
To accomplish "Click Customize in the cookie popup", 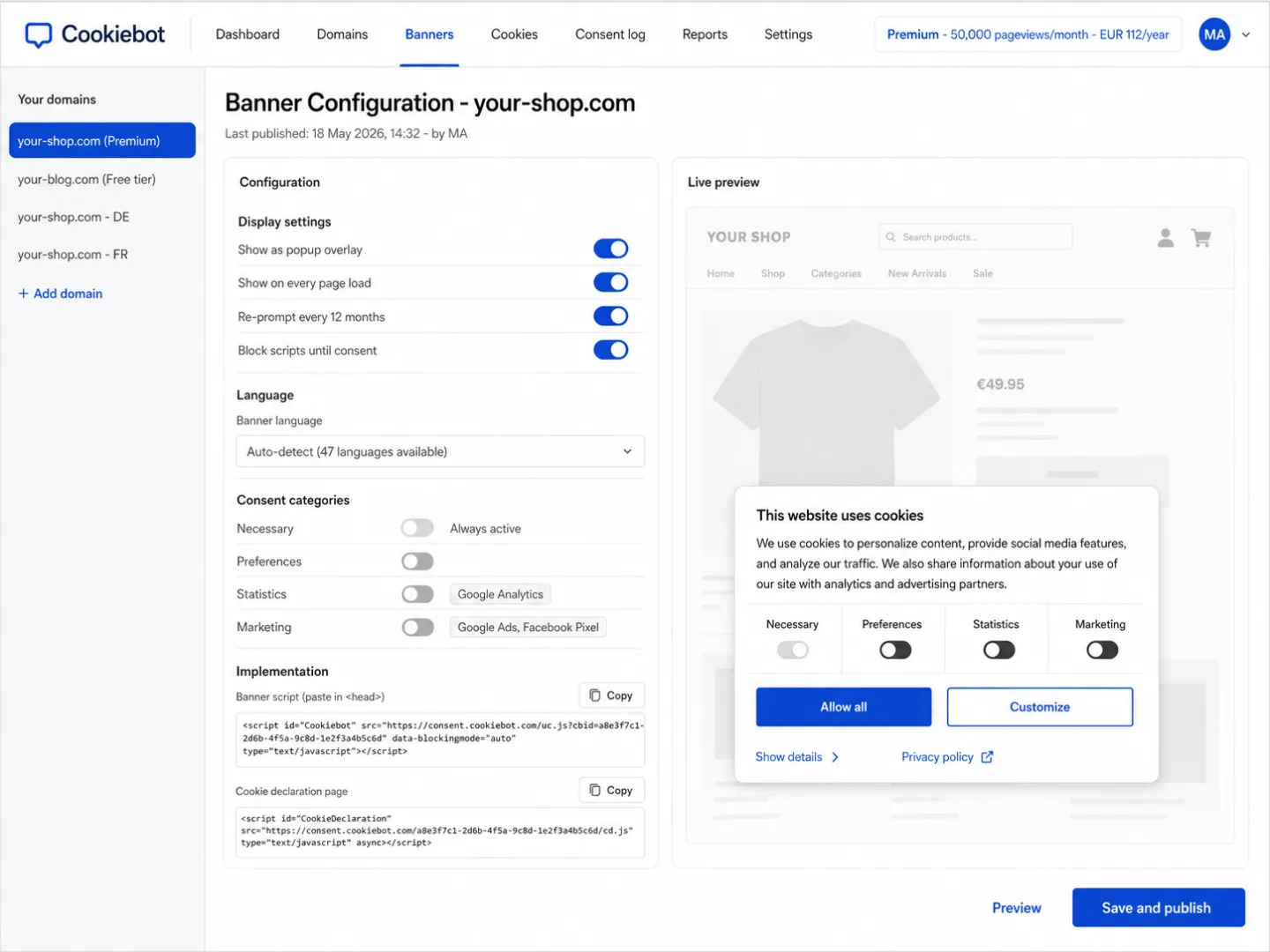I will [x=1040, y=707].
